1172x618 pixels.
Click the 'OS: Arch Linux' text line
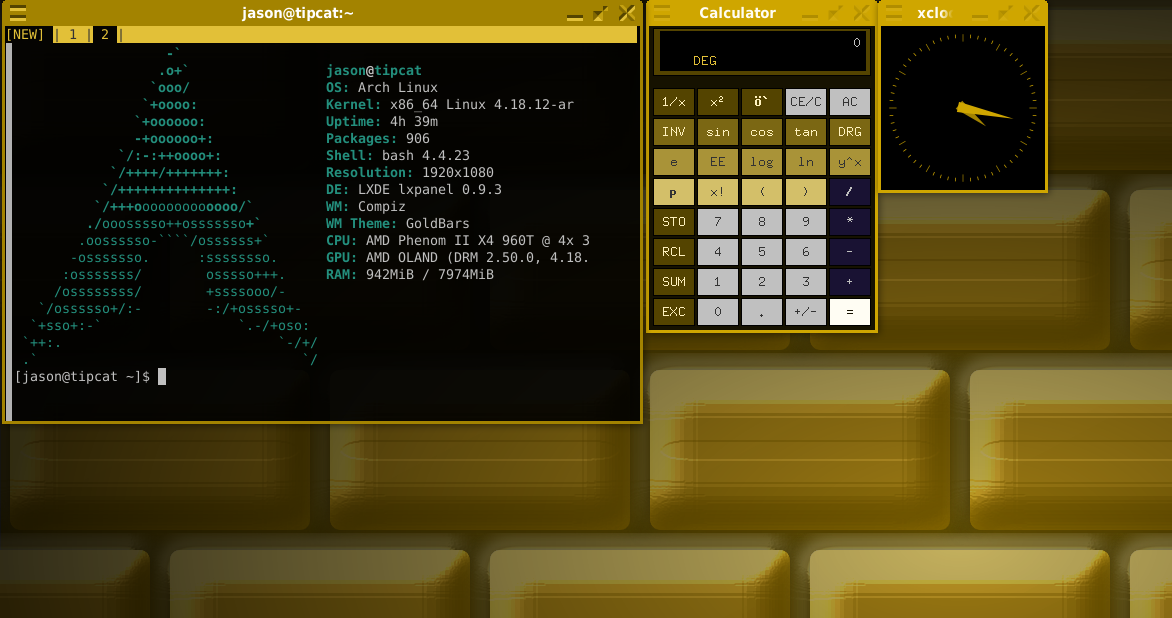[x=382, y=87]
